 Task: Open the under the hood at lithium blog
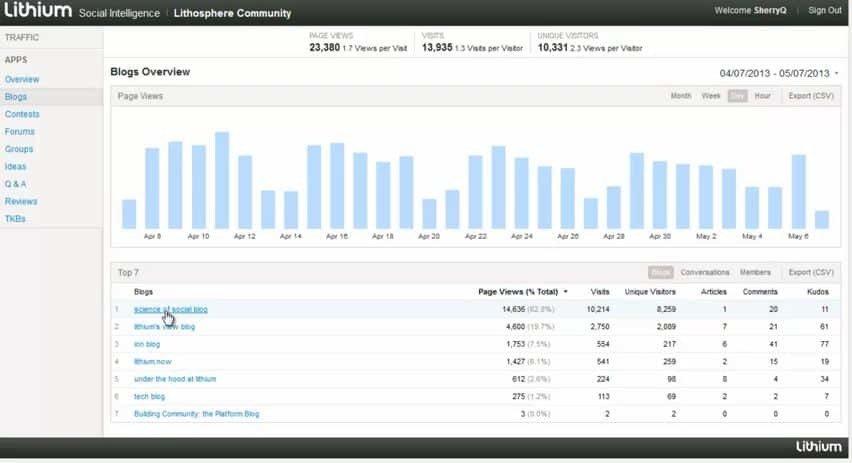tap(175, 379)
